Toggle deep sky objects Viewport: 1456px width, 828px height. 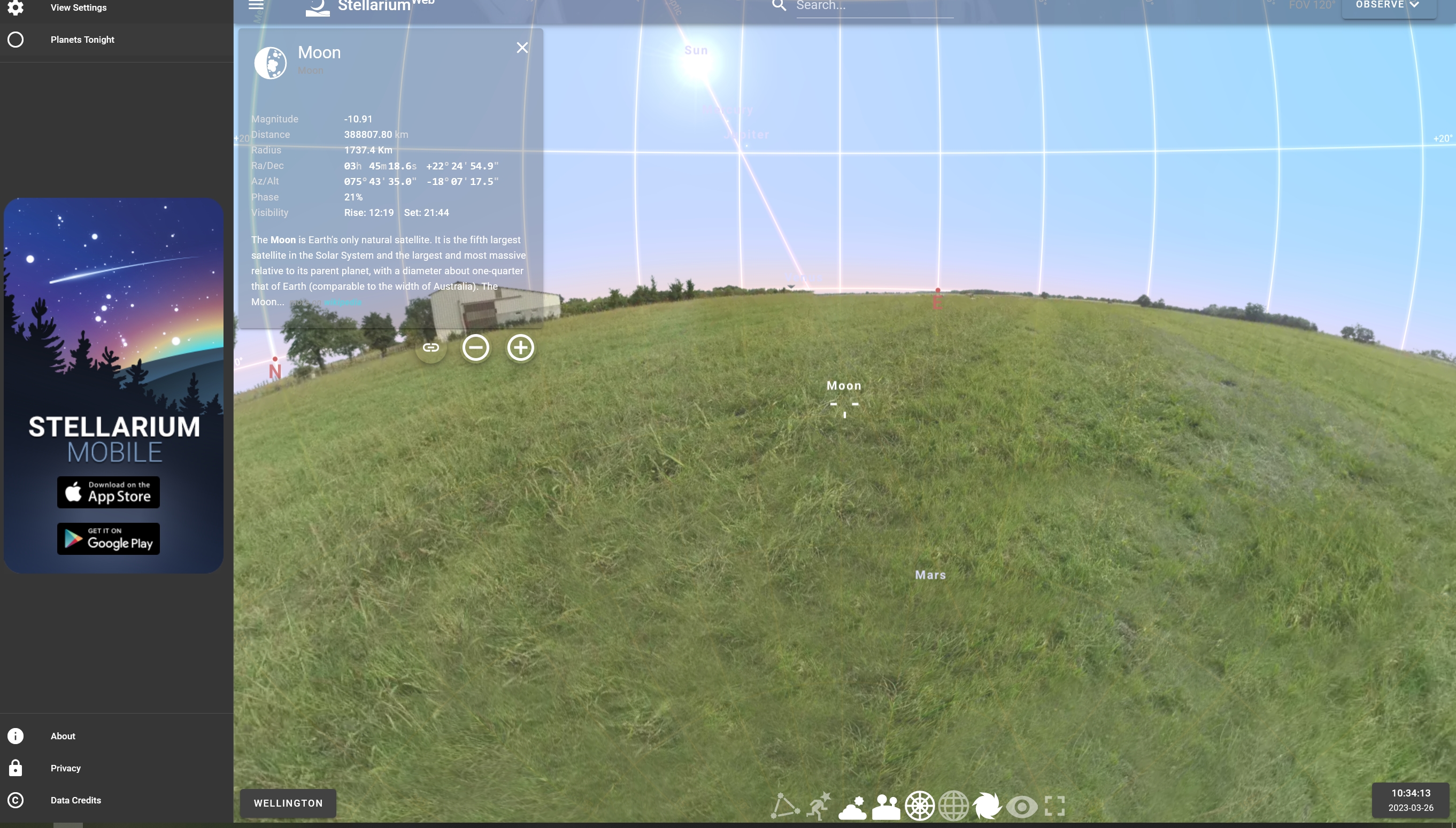coord(987,806)
